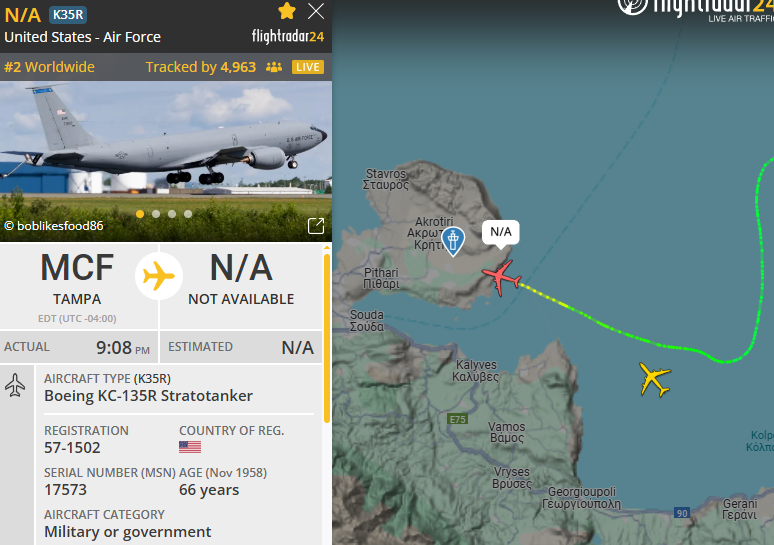Click the viewers icon beside 4,963
Screen dimensions: 774x545
coord(274,67)
